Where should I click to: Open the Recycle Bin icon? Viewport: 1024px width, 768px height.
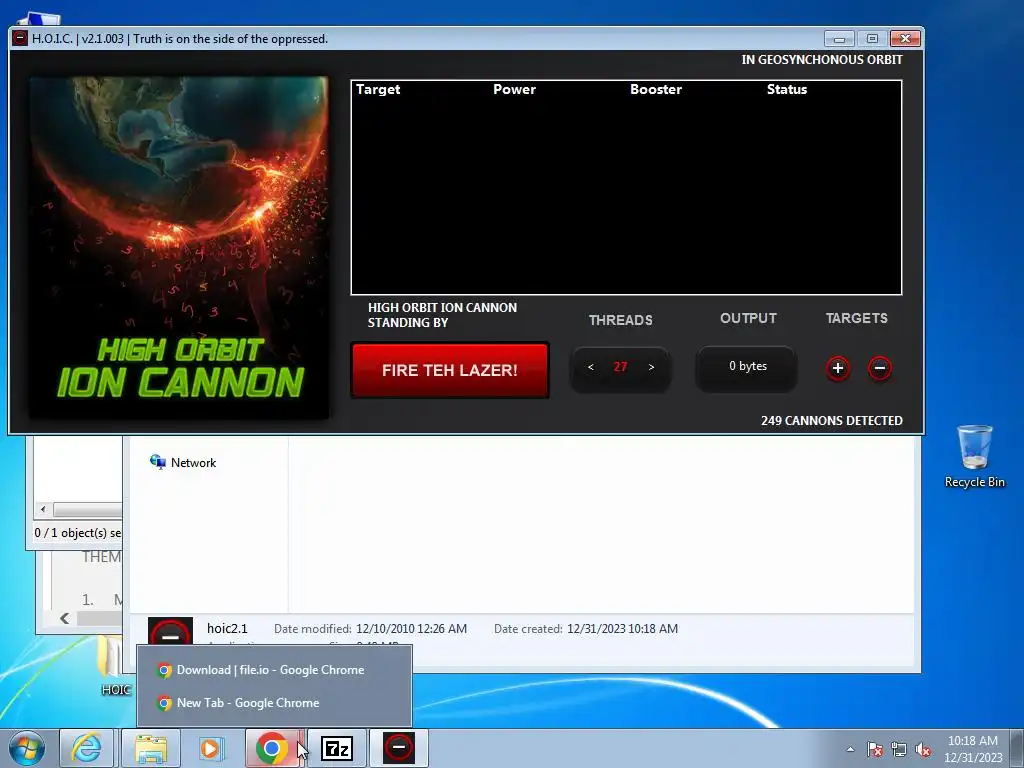coord(974,447)
